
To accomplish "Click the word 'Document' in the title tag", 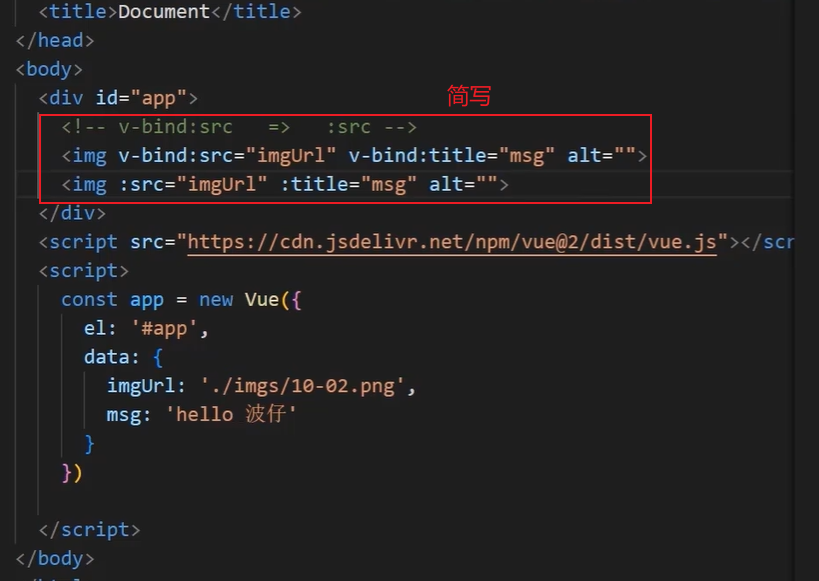I will pyautogui.click(x=164, y=11).
